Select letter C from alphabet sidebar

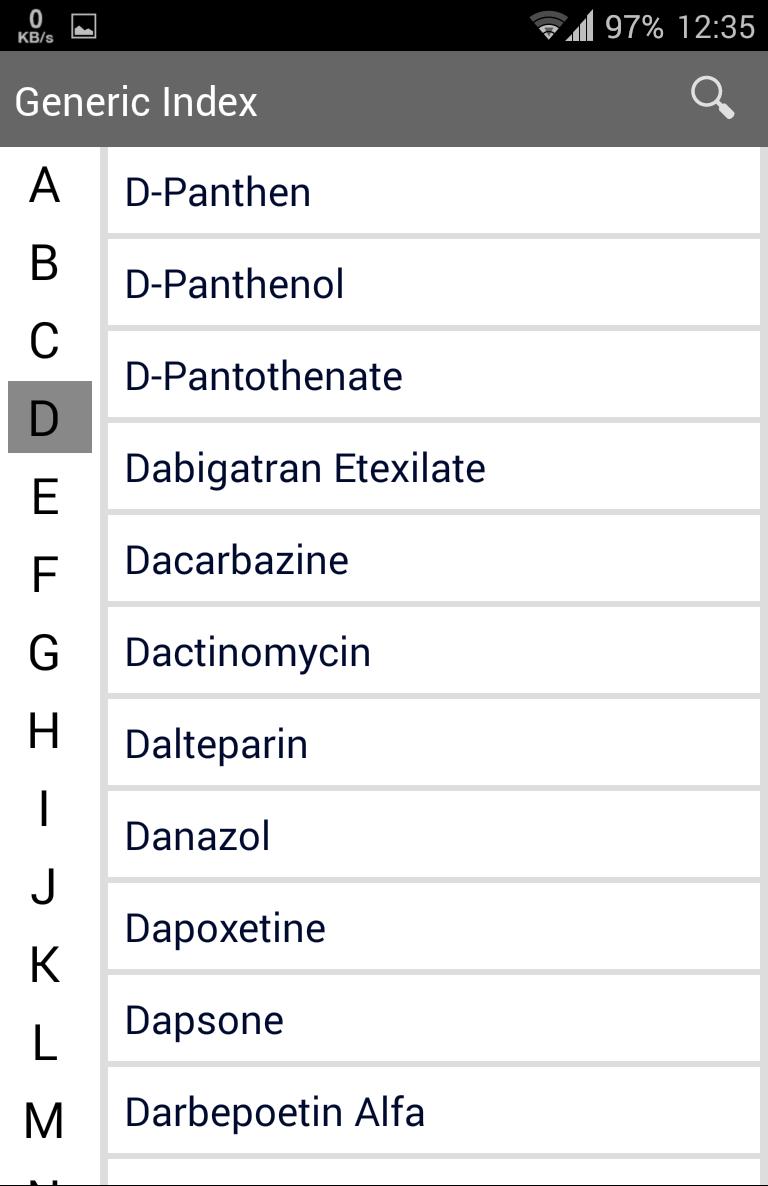43,339
